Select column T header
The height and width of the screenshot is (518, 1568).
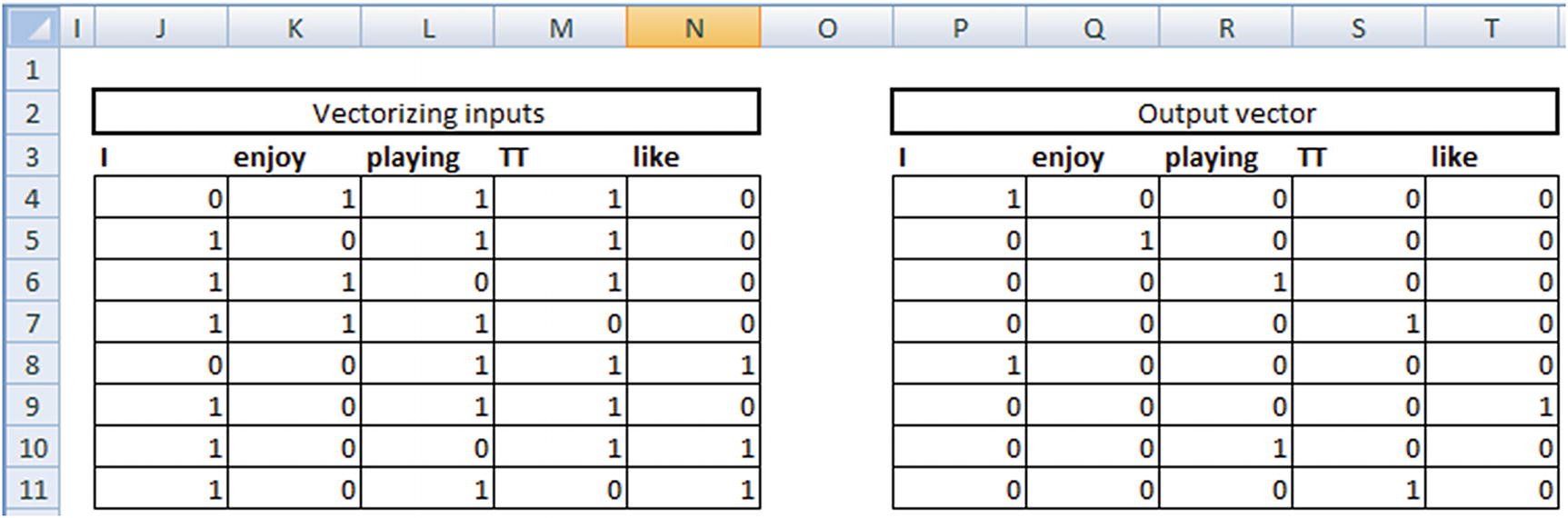click(x=1492, y=28)
